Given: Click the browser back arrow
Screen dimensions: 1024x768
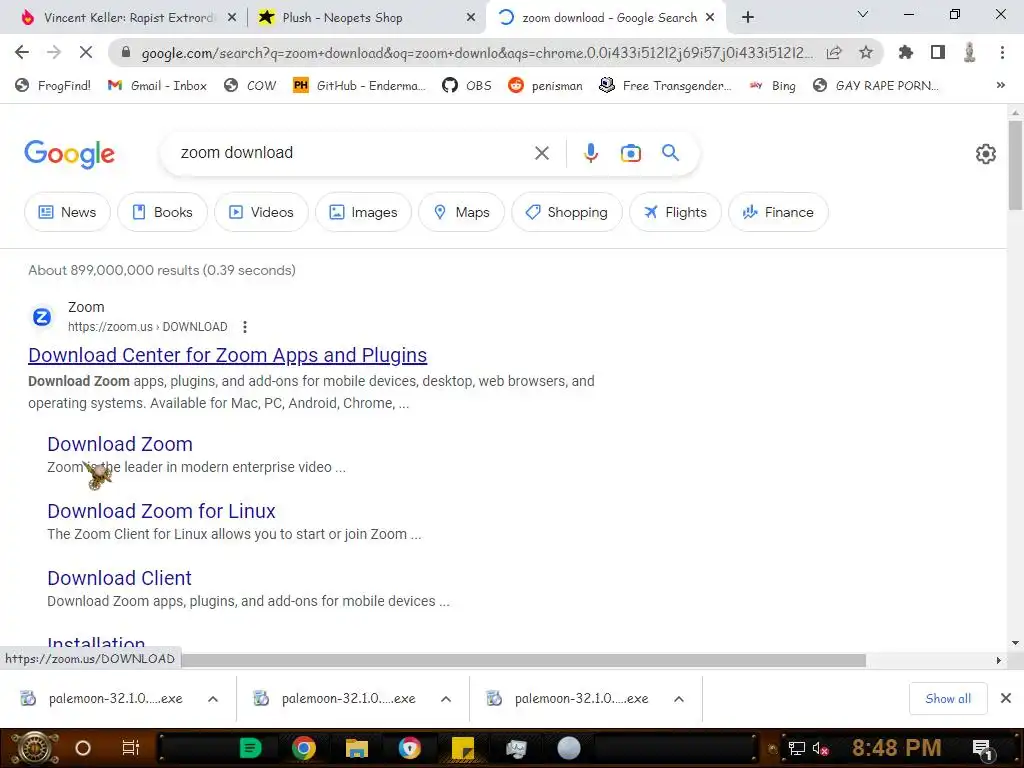Looking at the screenshot, I should (22, 52).
